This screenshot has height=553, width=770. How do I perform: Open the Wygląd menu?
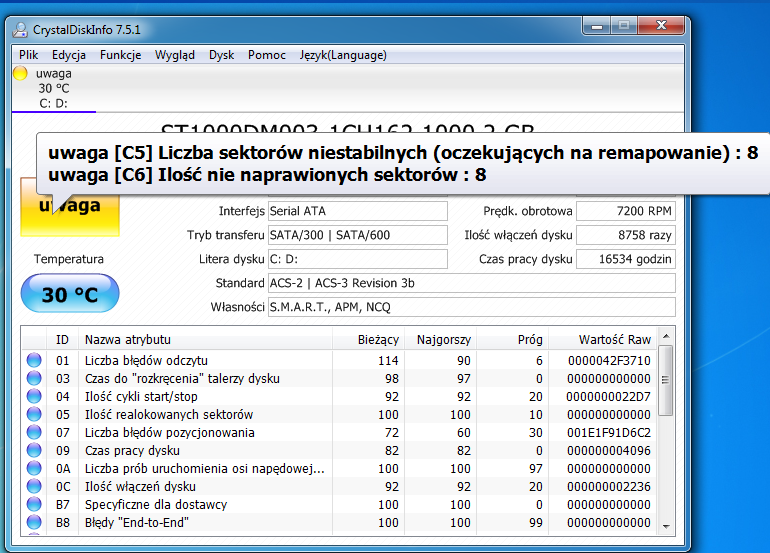click(175, 55)
